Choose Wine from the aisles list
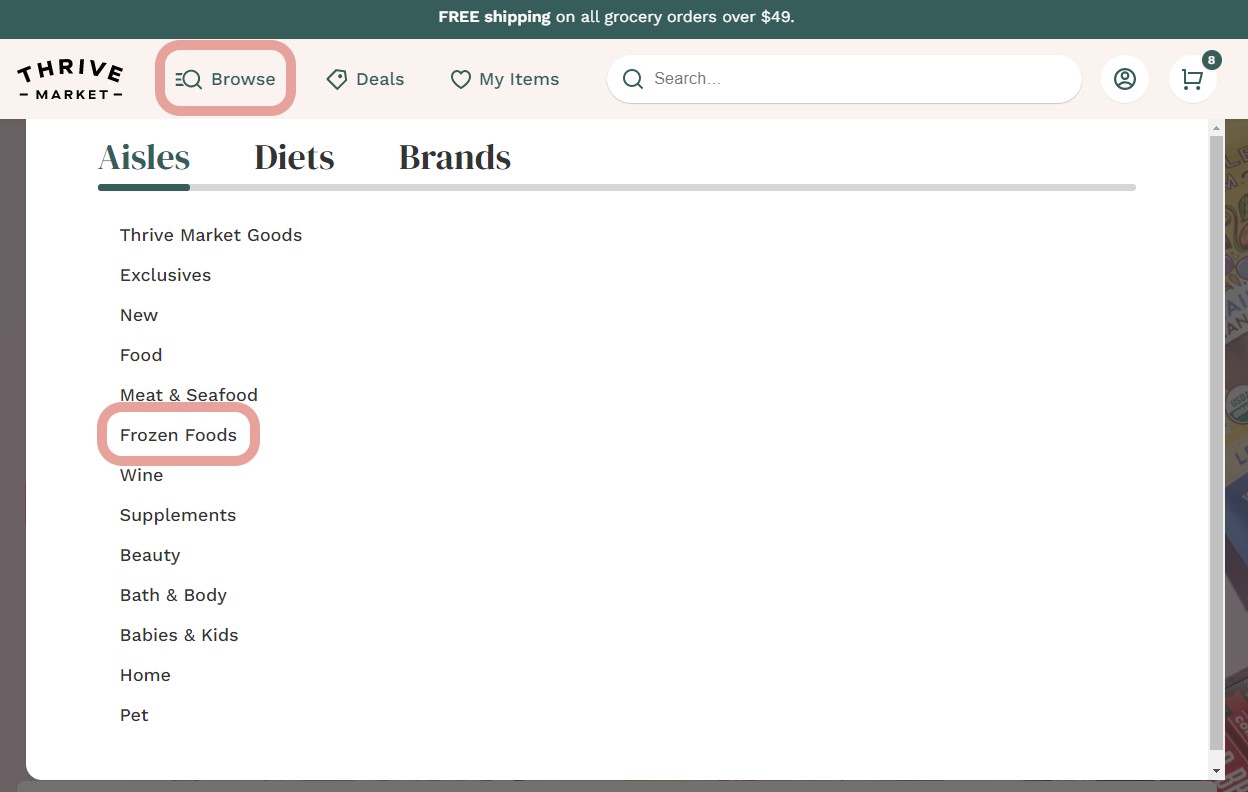The height and width of the screenshot is (792, 1248). coord(141,475)
